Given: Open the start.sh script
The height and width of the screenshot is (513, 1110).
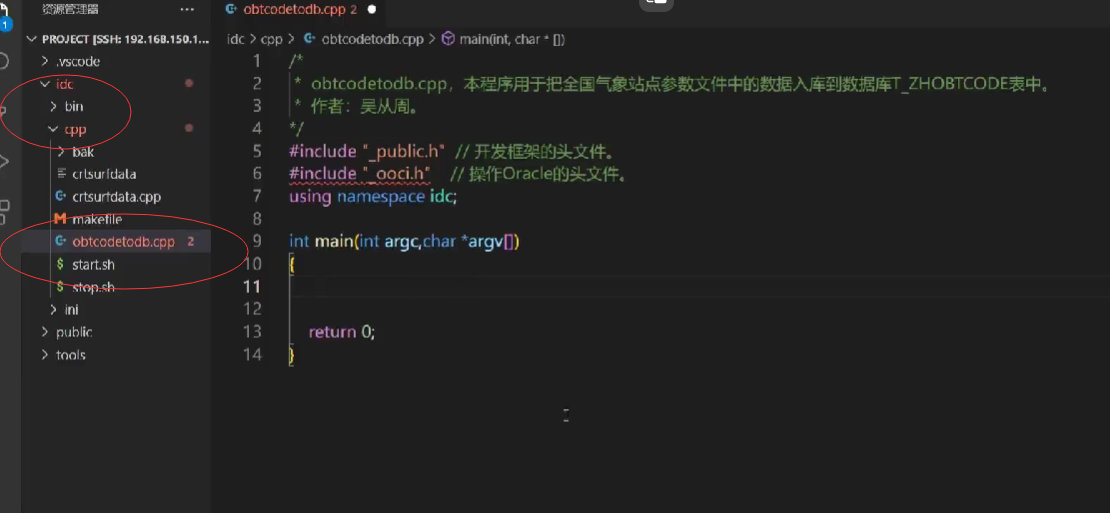Looking at the screenshot, I should [x=93, y=265].
